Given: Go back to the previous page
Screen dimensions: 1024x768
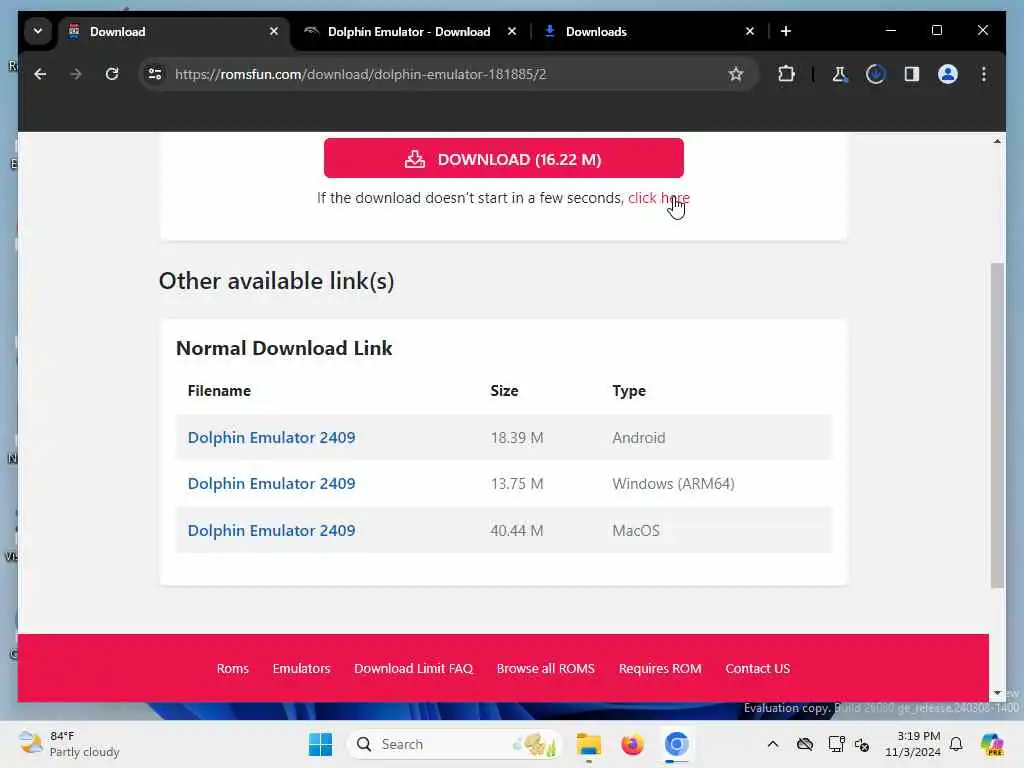Looking at the screenshot, I should (40, 74).
